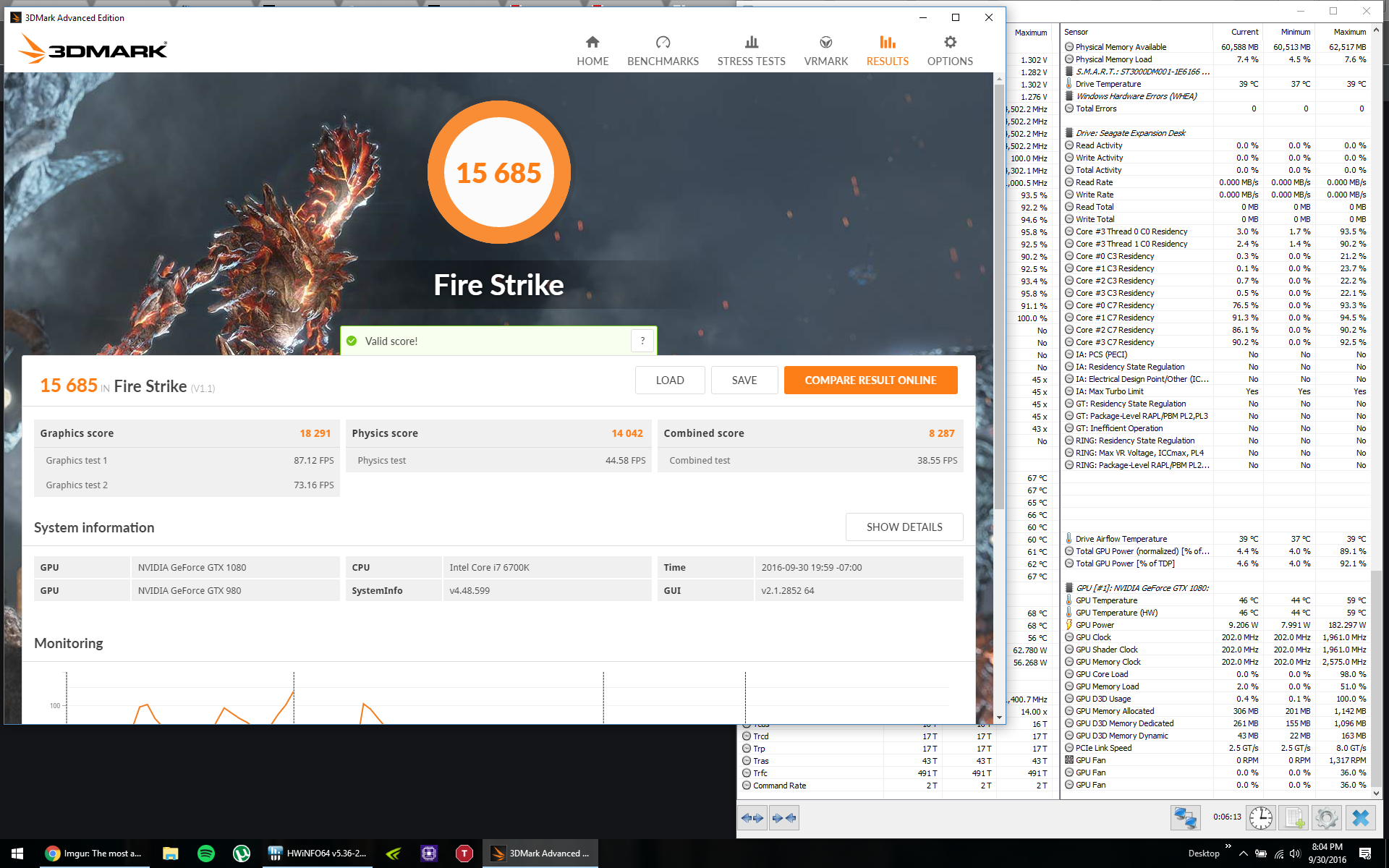1389x868 pixels.
Task: Select the Command Rate timing row
Action: pos(895,786)
